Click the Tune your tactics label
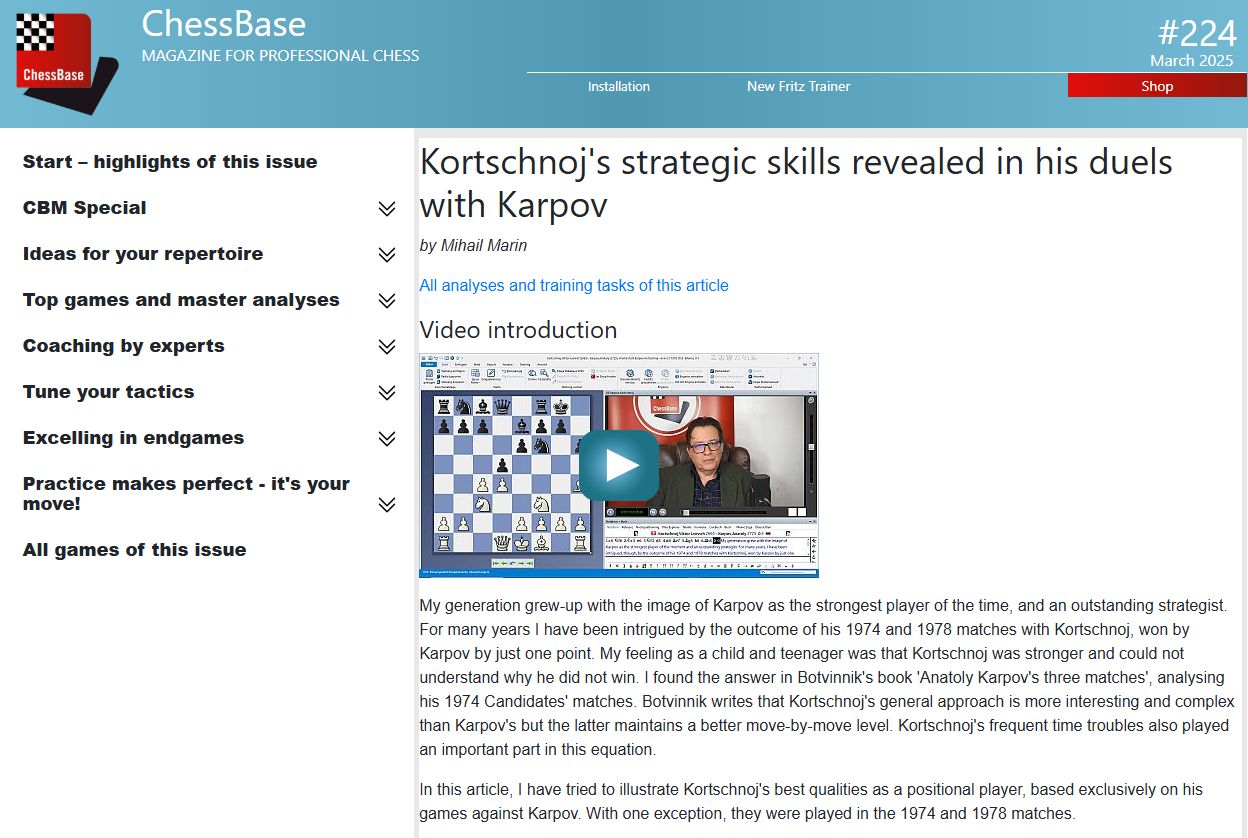This screenshot has height=838, width=1248. (108, 392)
